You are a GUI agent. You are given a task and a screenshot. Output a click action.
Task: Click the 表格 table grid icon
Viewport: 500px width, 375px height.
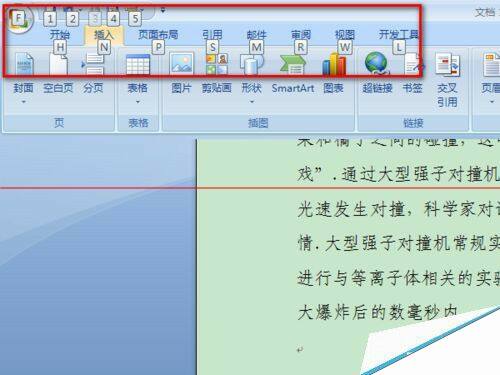[x=138, y=64]
